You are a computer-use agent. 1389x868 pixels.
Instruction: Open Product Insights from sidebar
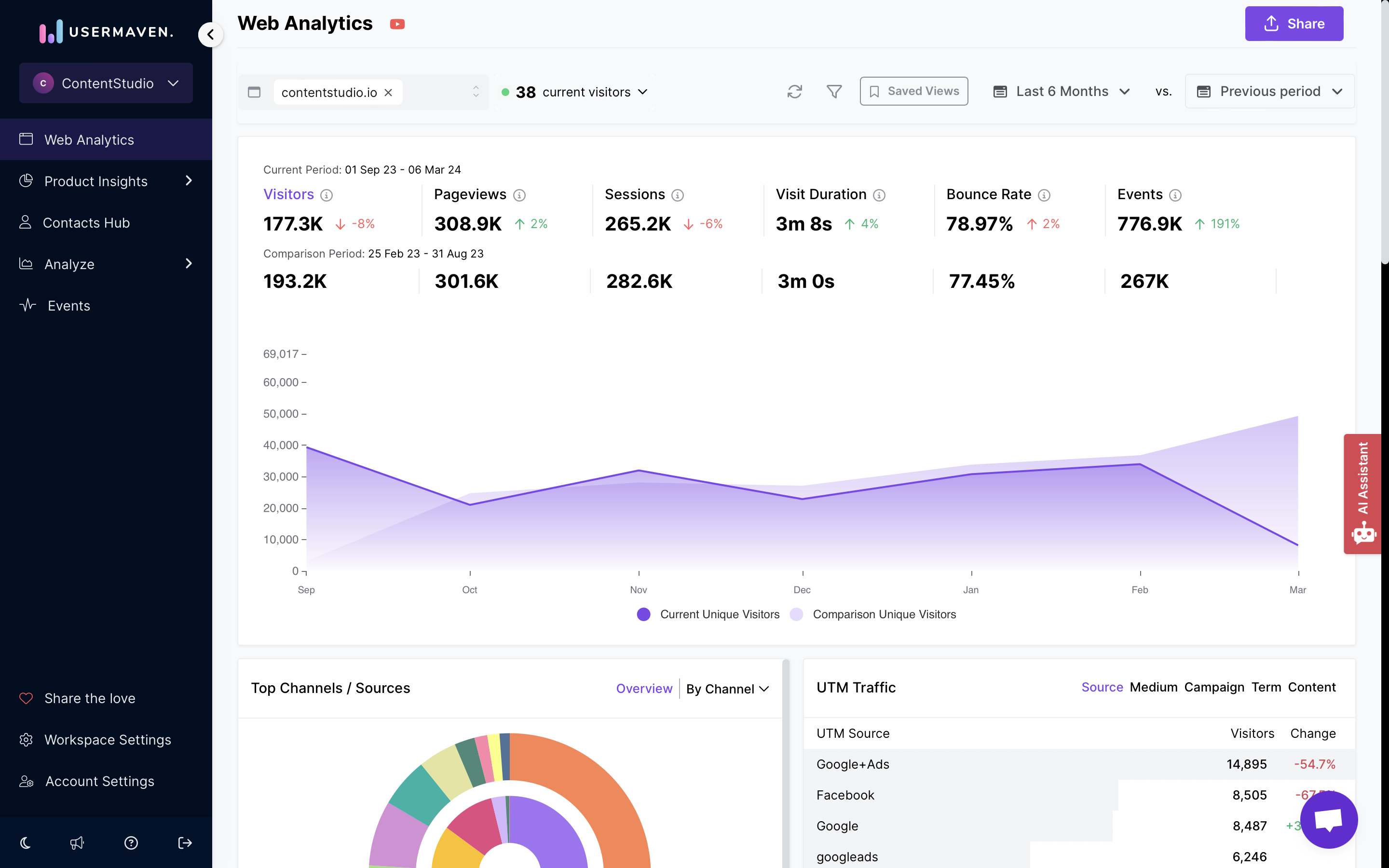pyautogui.click(x=96, y=181)
